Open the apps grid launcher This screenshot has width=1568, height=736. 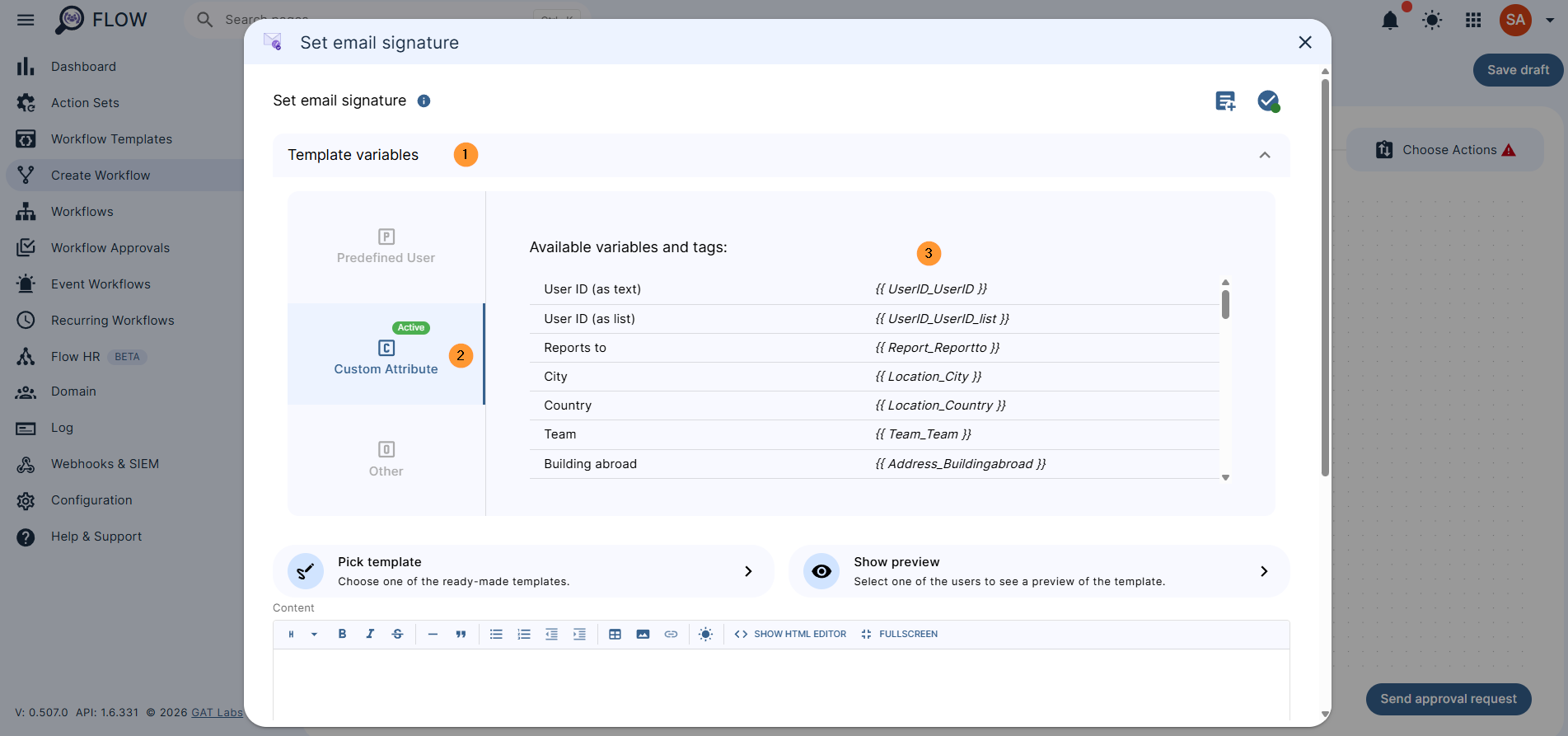pos(1473,20)
